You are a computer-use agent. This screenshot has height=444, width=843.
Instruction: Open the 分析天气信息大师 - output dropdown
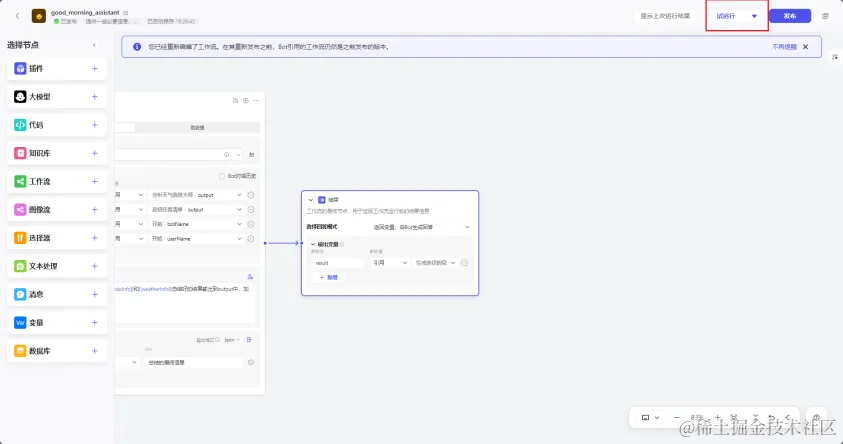(x=197, y=195)
